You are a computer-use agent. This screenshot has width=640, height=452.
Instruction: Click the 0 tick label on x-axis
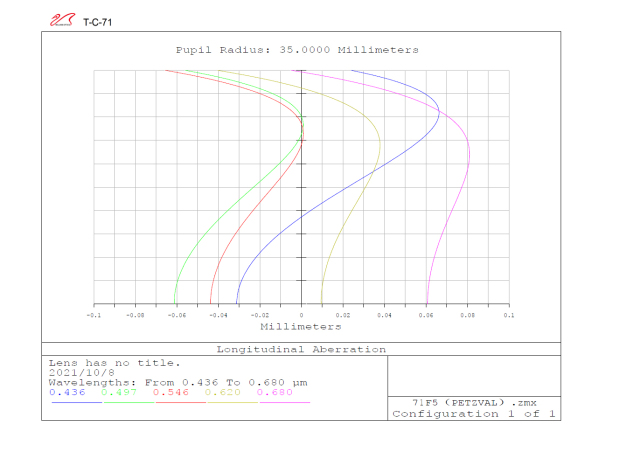pos(301,314)
